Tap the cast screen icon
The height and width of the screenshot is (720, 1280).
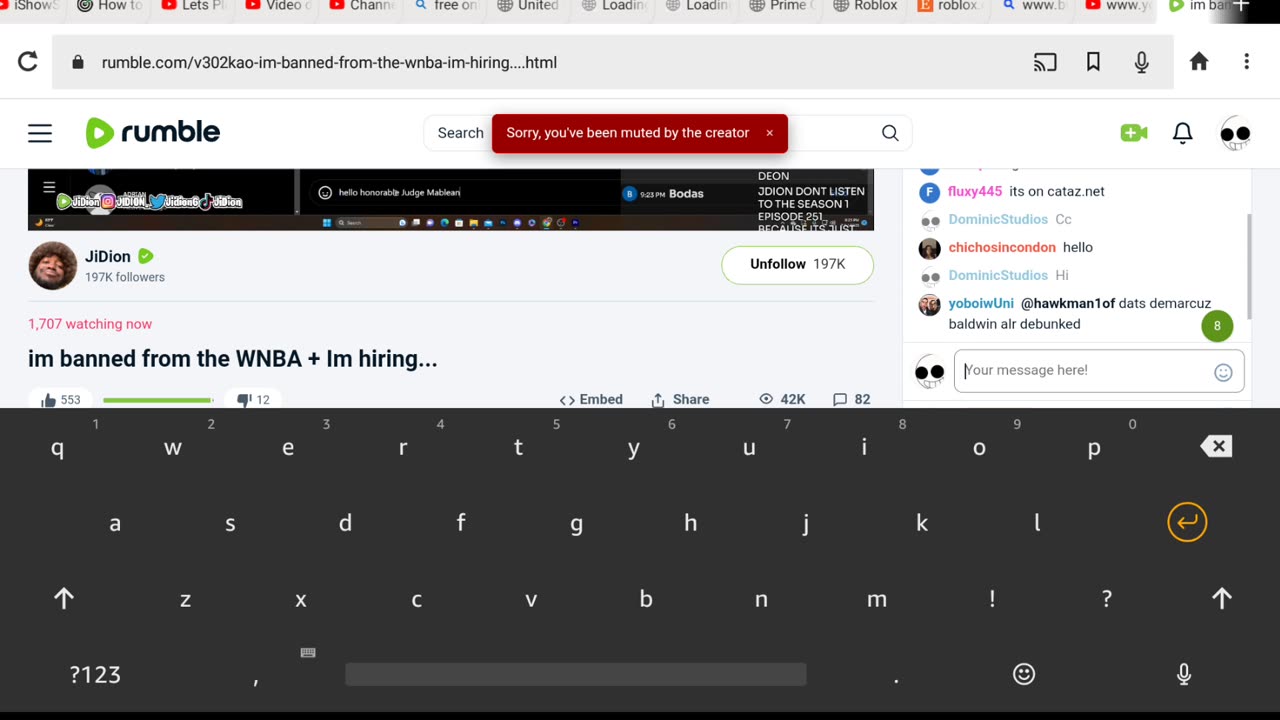click(1045, 62)
